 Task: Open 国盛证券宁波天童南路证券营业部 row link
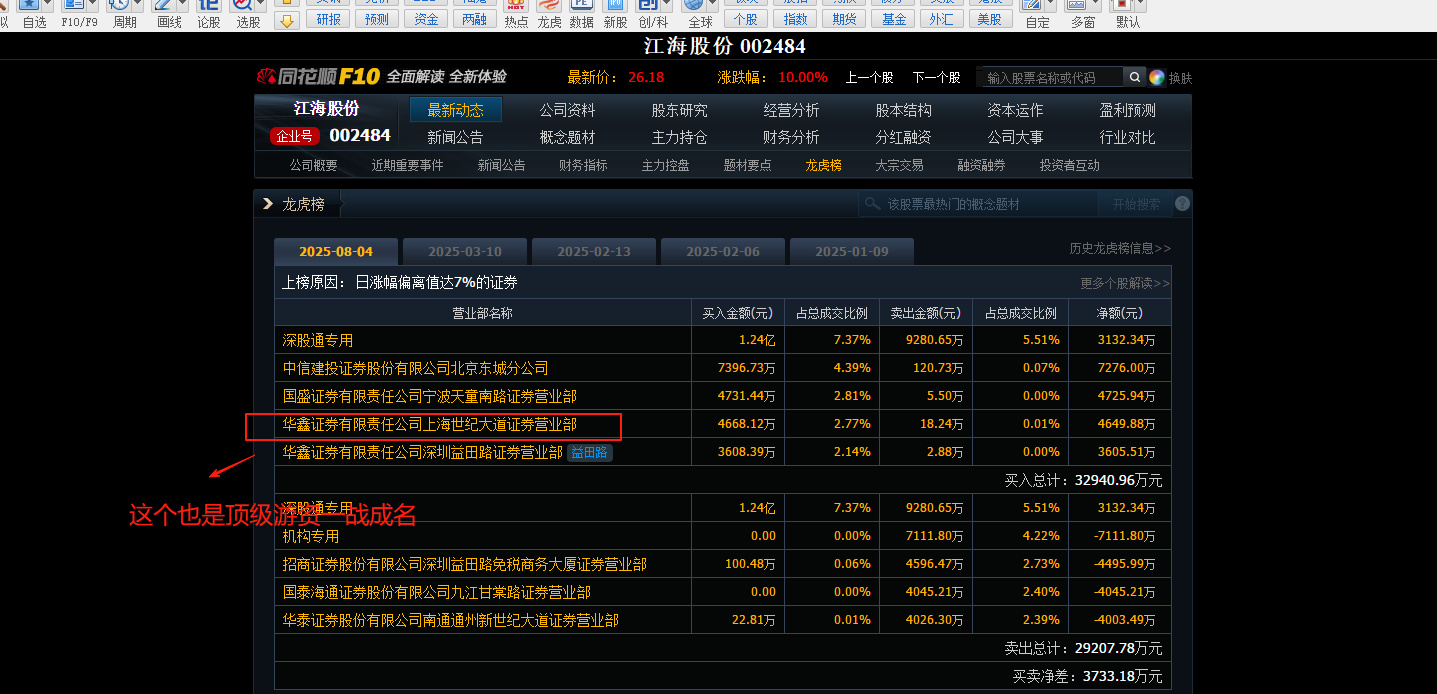(x=429, y=396)
